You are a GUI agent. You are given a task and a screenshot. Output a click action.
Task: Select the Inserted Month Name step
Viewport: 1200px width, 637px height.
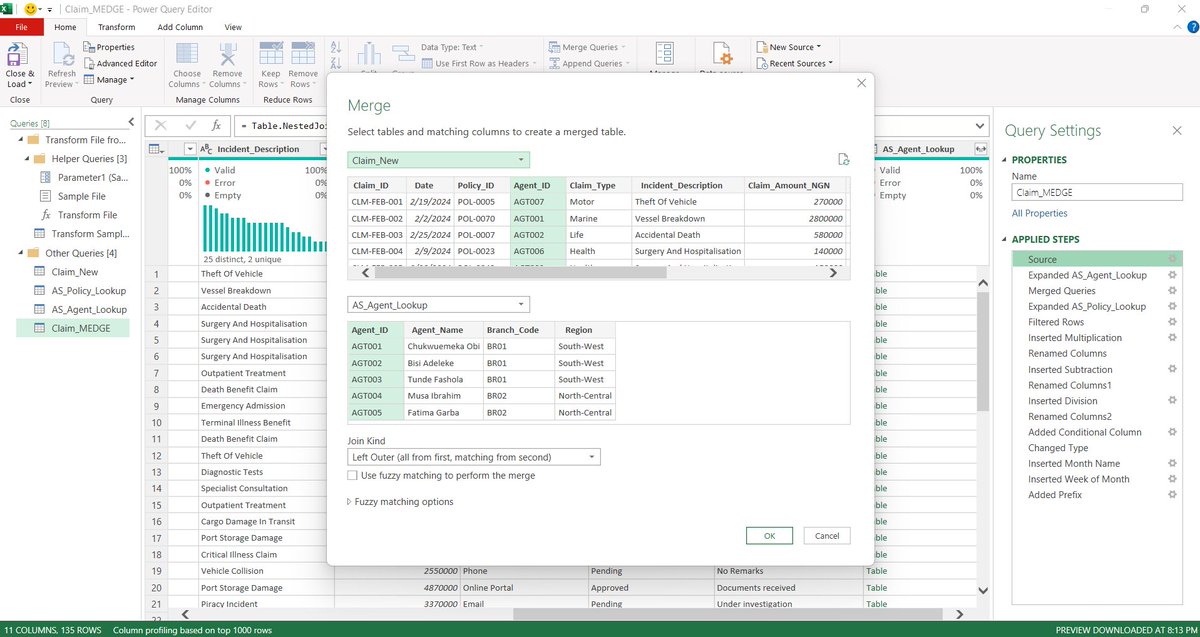[x=1074, y=463]
